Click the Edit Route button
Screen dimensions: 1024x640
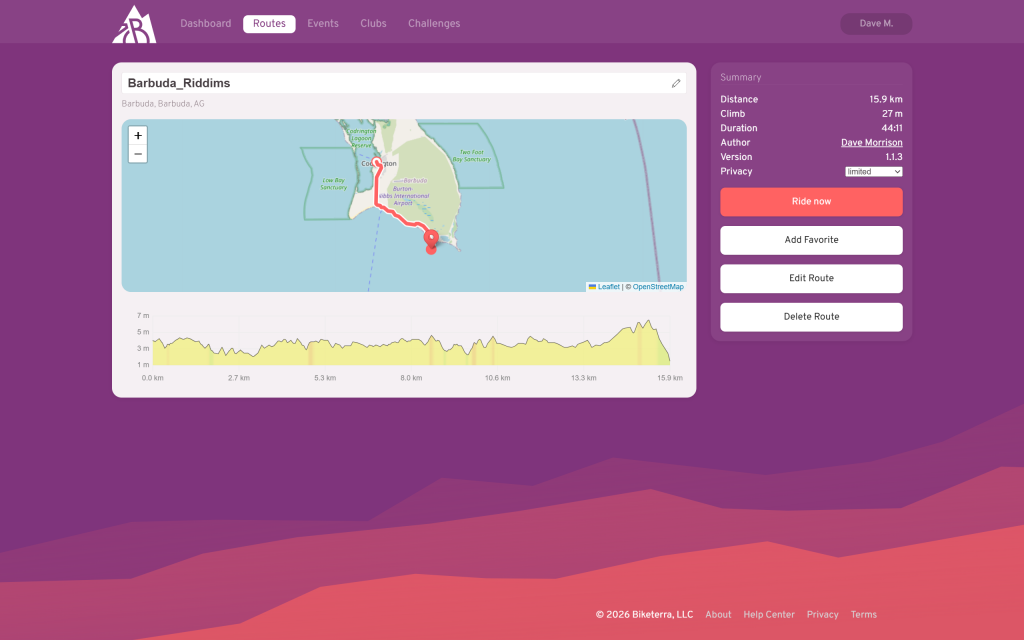(811, 278)
